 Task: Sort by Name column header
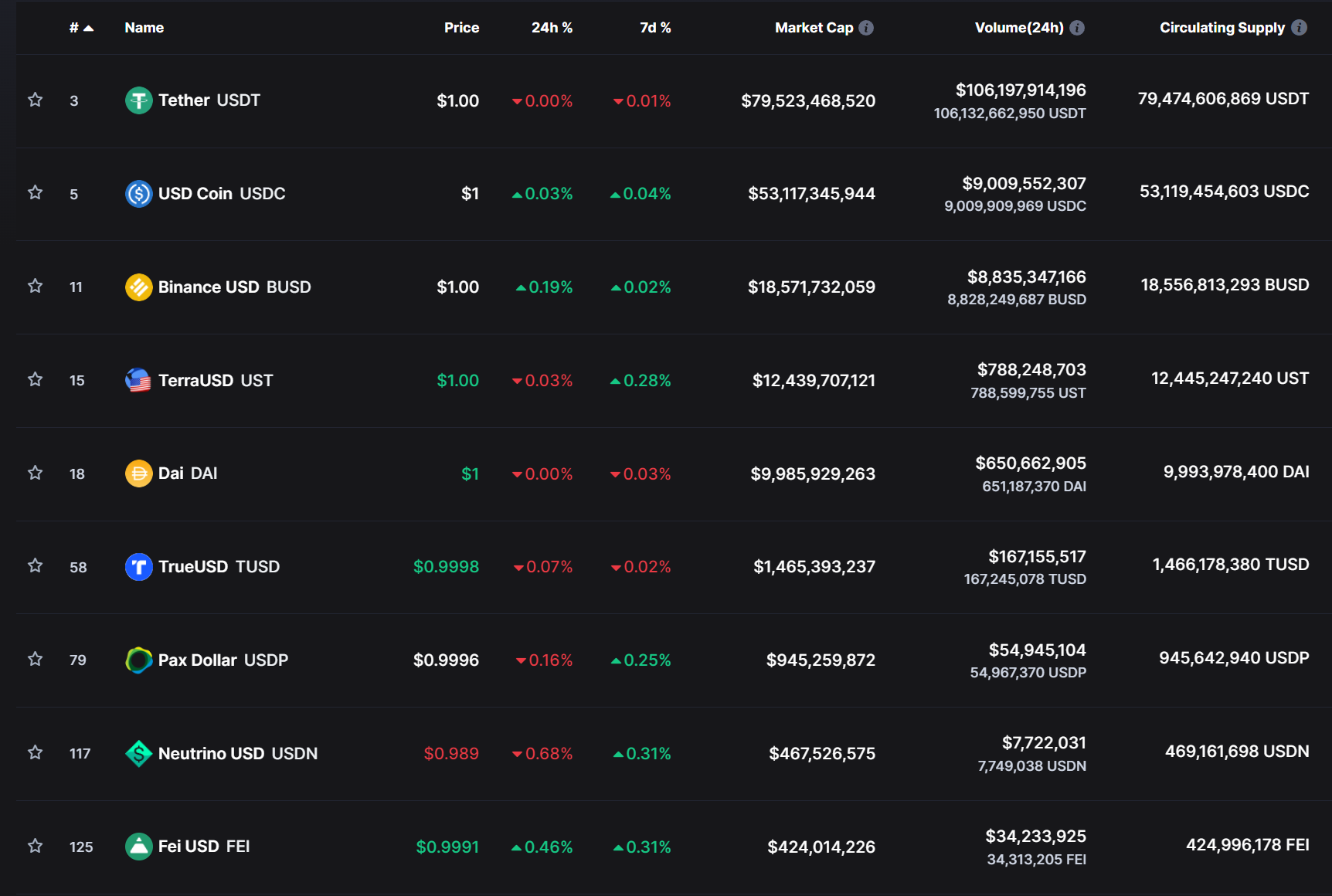(x=144, y=28)
